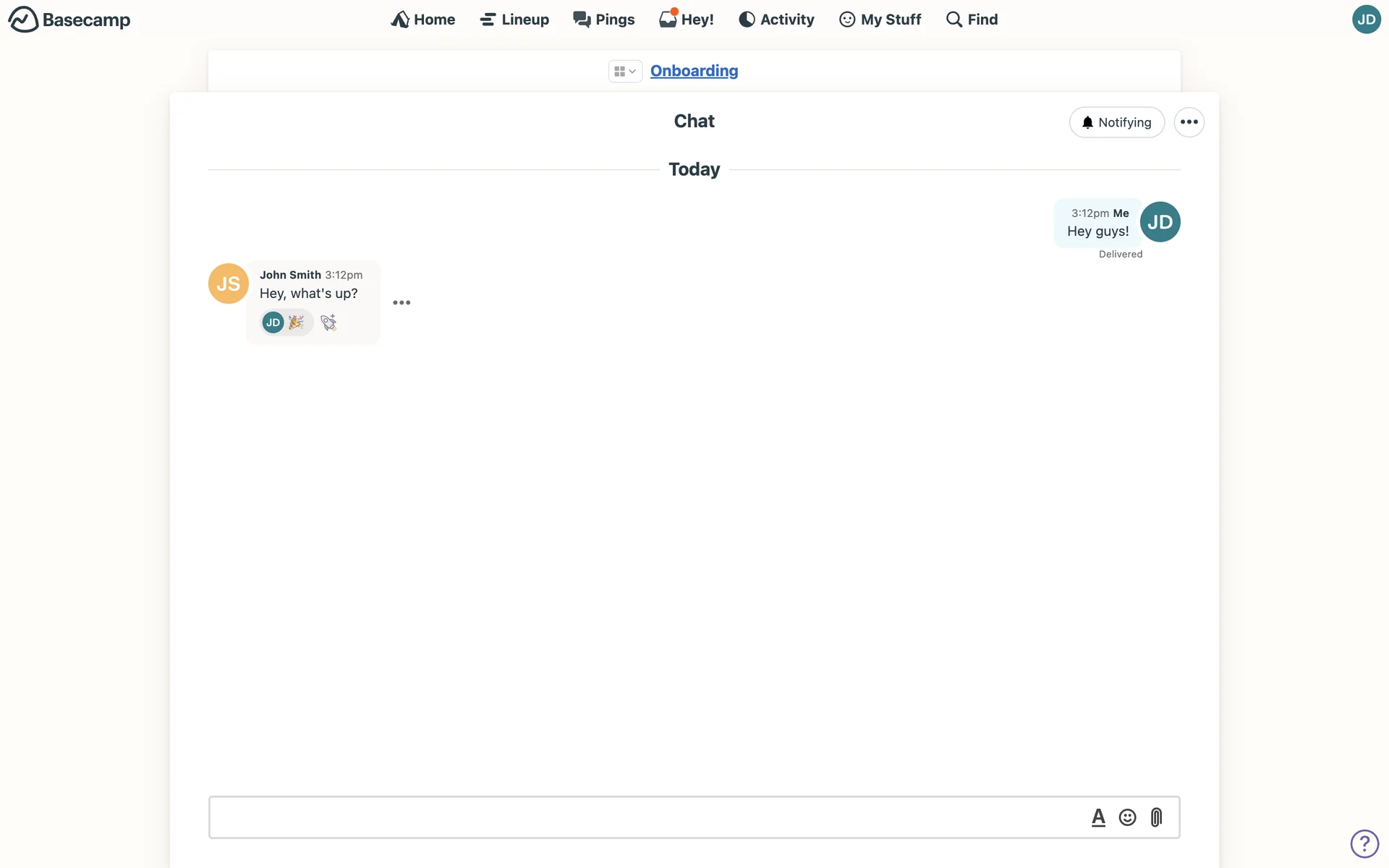
Task: Click the JD account avatar in the top right
Action: coord(1366,20)
